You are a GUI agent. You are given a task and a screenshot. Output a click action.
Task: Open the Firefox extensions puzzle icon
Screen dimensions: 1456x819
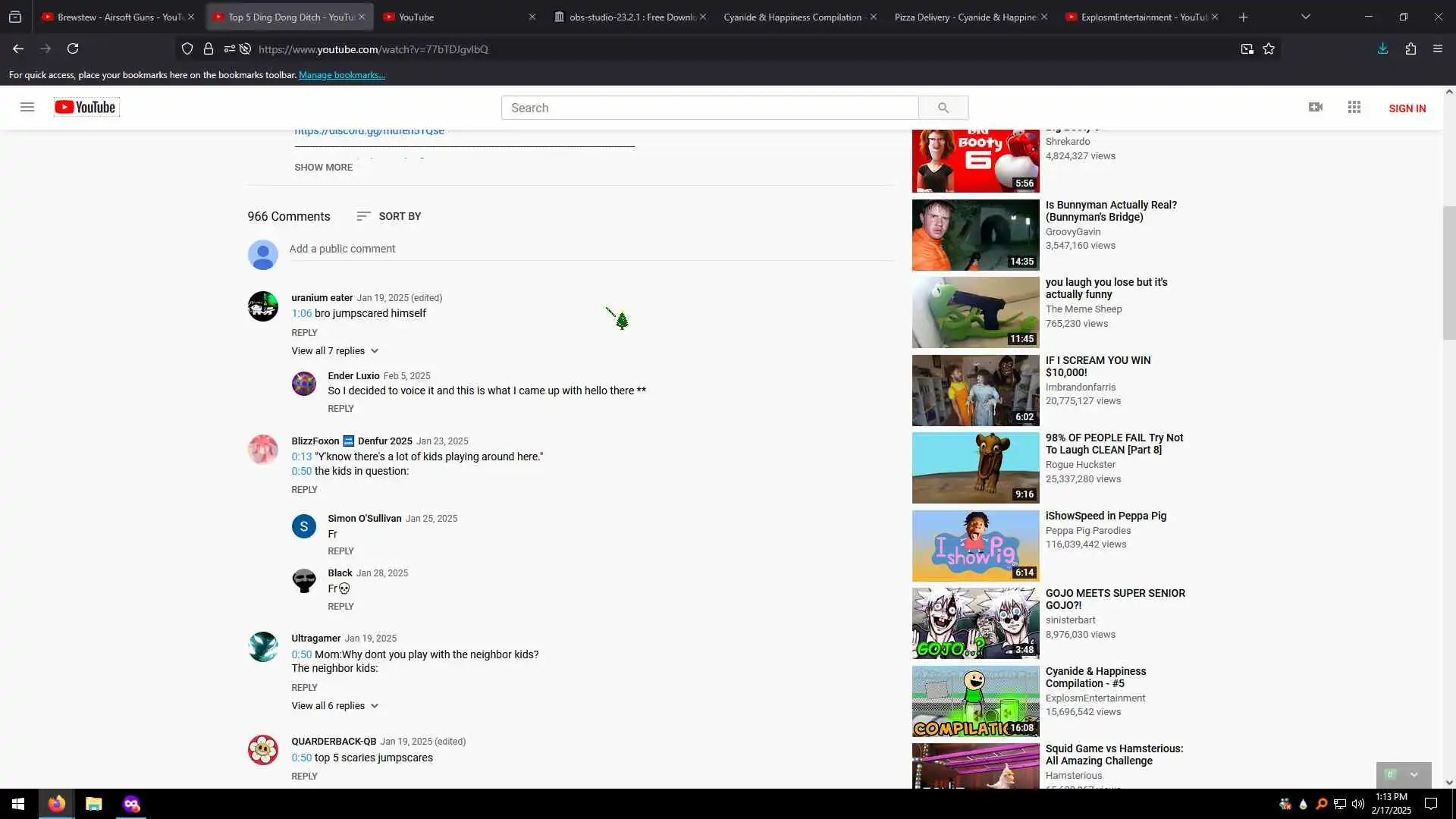[x=1410, y=49]
